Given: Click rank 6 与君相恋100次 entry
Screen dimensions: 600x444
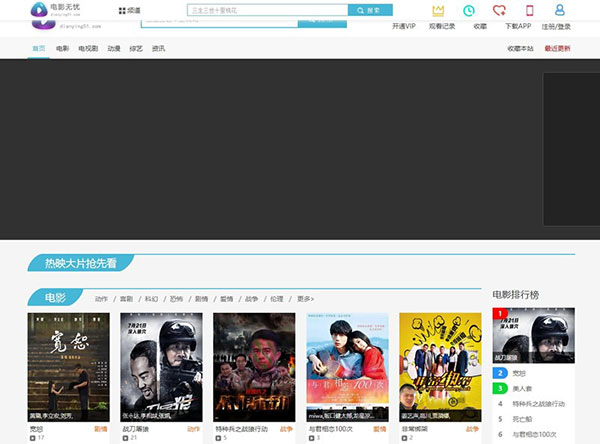Looking at the screenshot, I should (x=534, y=434).
